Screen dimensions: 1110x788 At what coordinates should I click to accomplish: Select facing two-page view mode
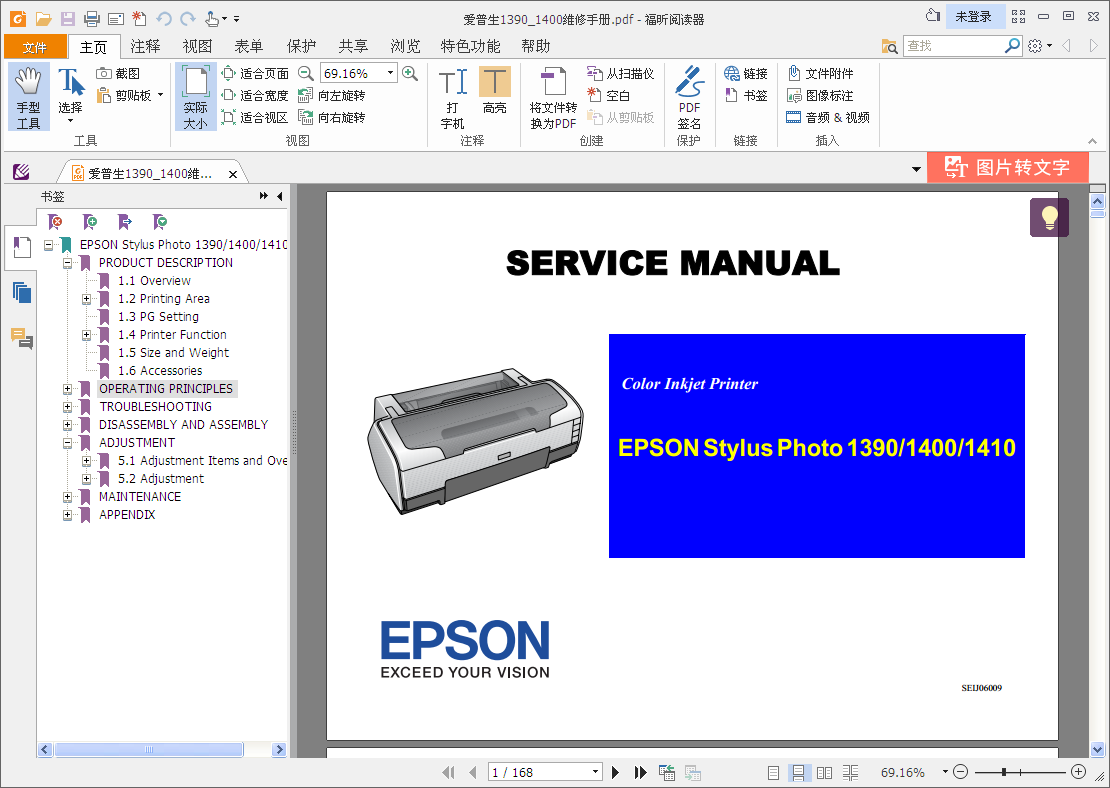click(x=825, y=772)
